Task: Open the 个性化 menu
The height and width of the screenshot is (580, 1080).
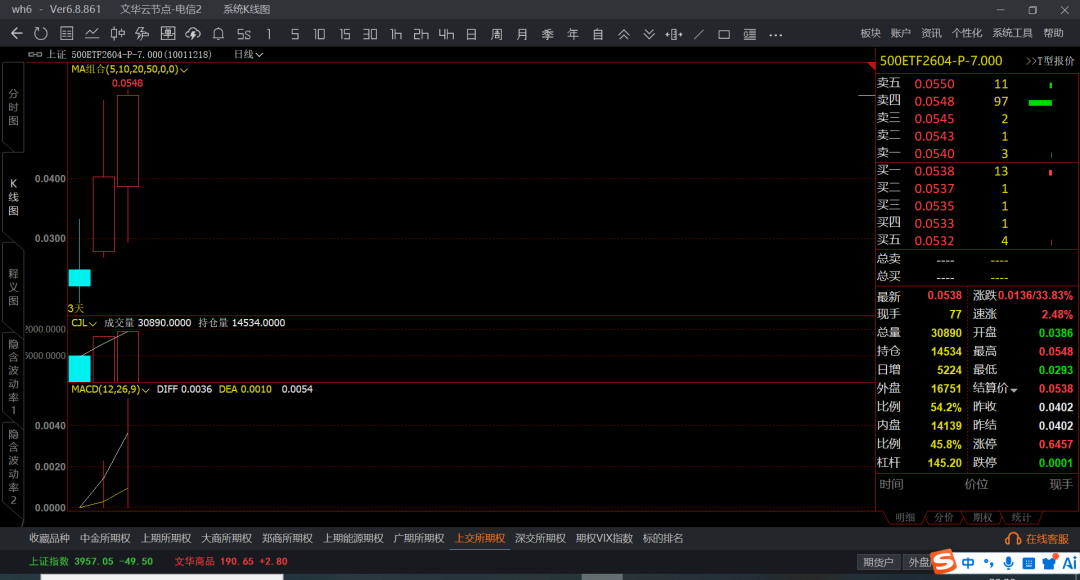Action: [x=966, y=33]
